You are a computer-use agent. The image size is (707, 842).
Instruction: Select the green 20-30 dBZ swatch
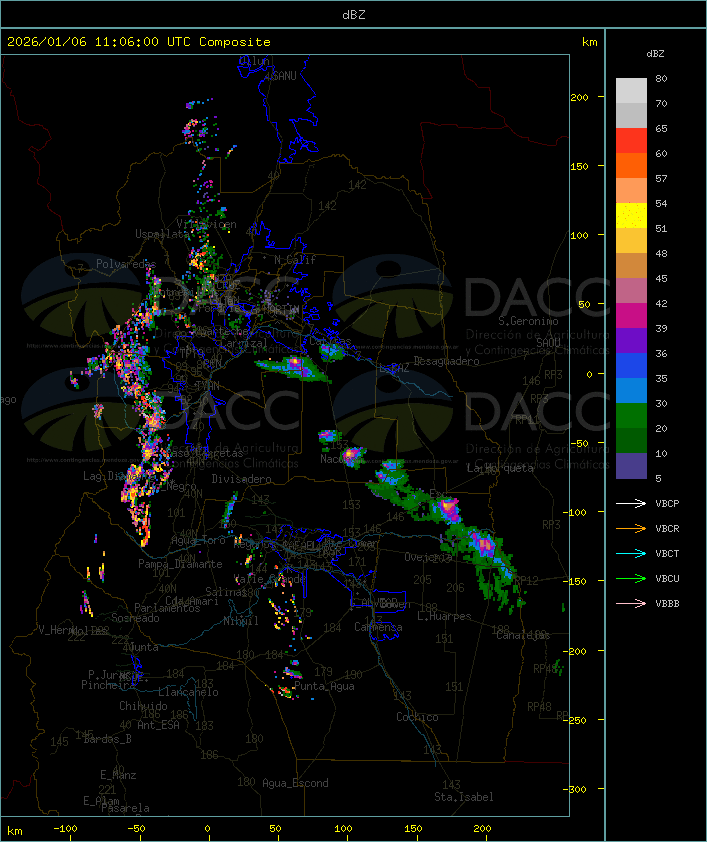click(631, 416)
